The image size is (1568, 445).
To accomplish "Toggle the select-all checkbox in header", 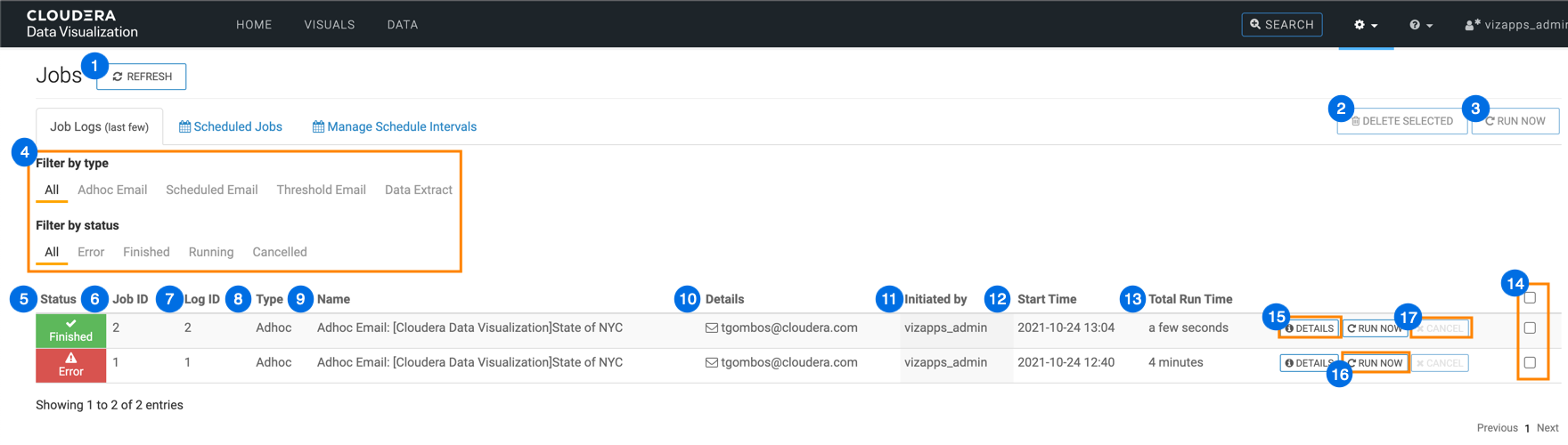I will tap(1530, 298).
